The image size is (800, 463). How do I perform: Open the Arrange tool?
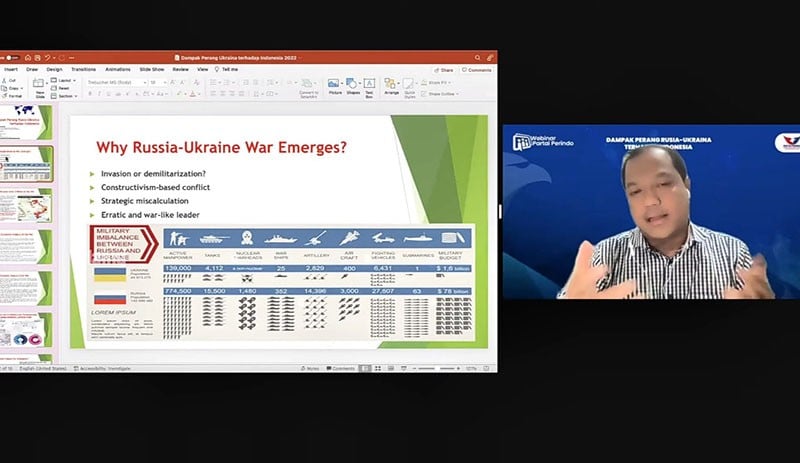[392, 86]
